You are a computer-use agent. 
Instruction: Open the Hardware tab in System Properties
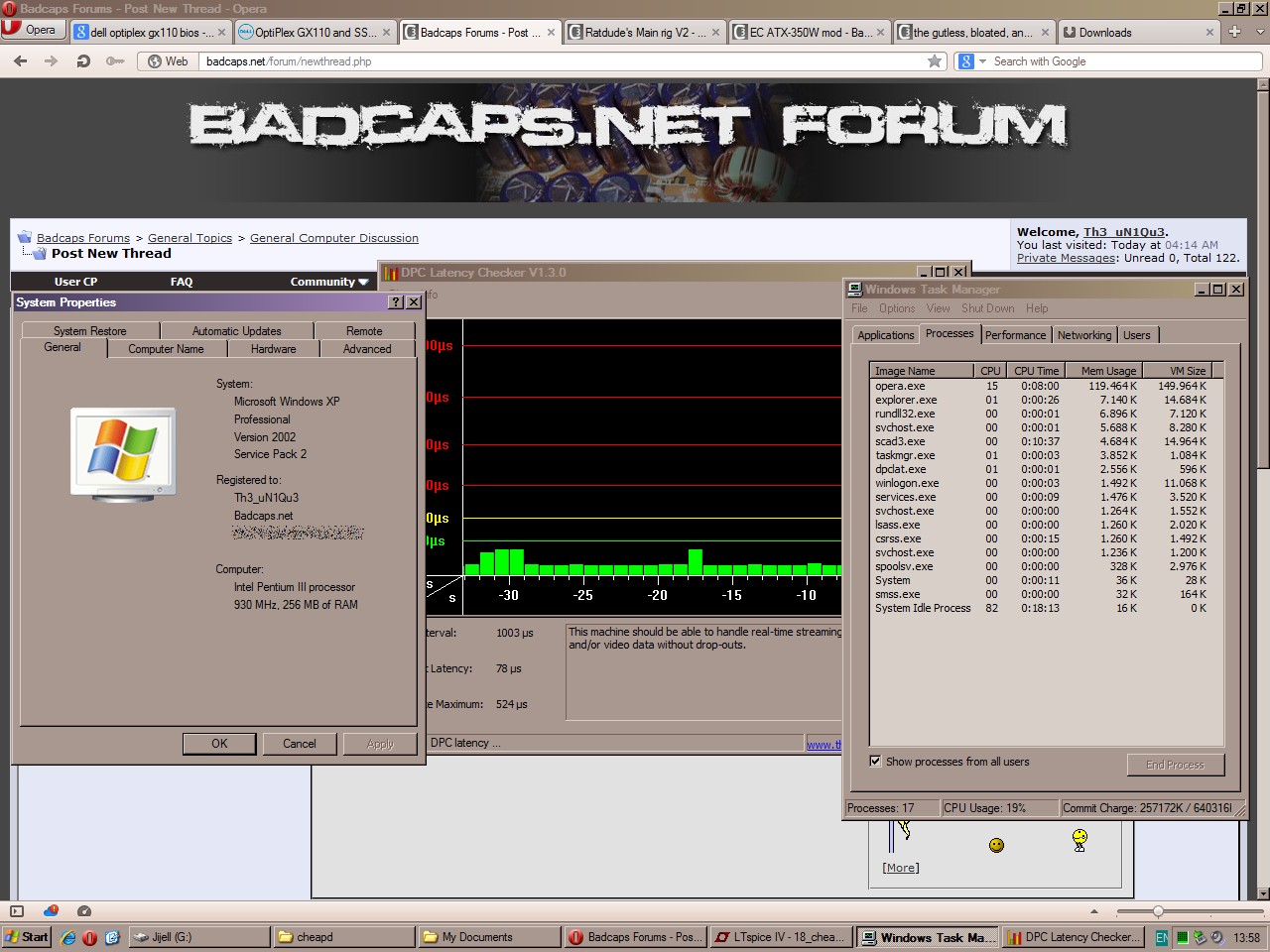(x=273, y=349)
